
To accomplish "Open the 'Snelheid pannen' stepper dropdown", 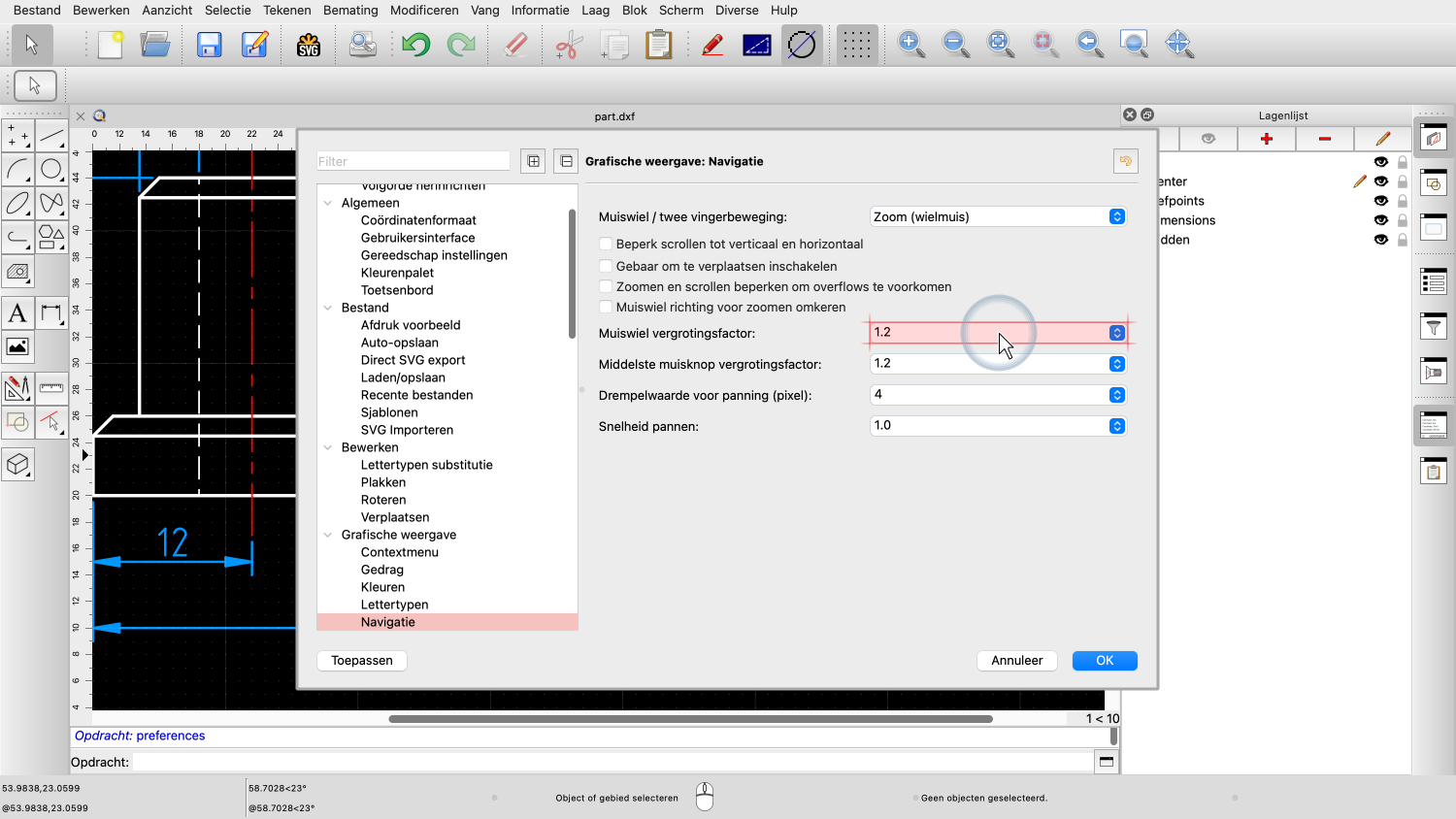I will point(1116,425).
